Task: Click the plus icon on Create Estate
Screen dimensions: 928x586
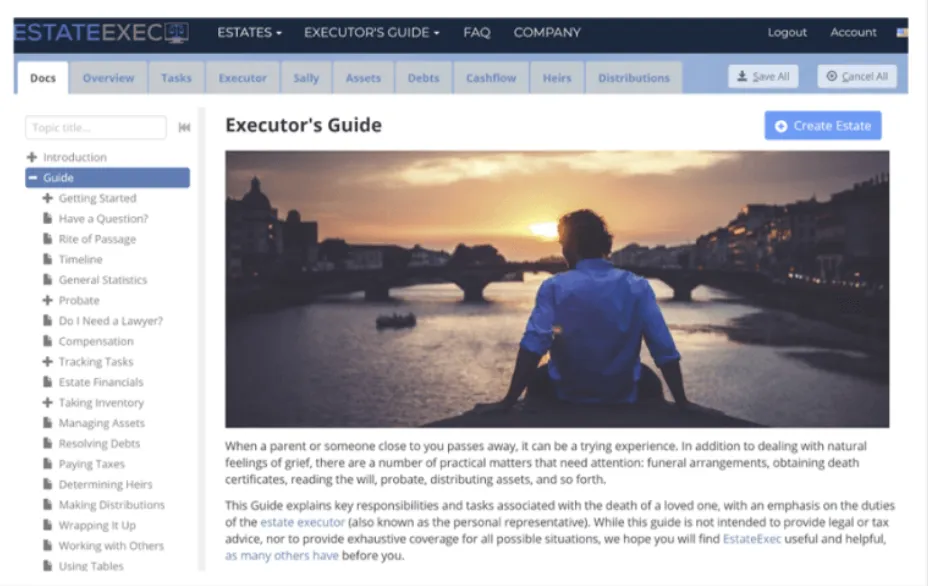Action: click(781, 126)
